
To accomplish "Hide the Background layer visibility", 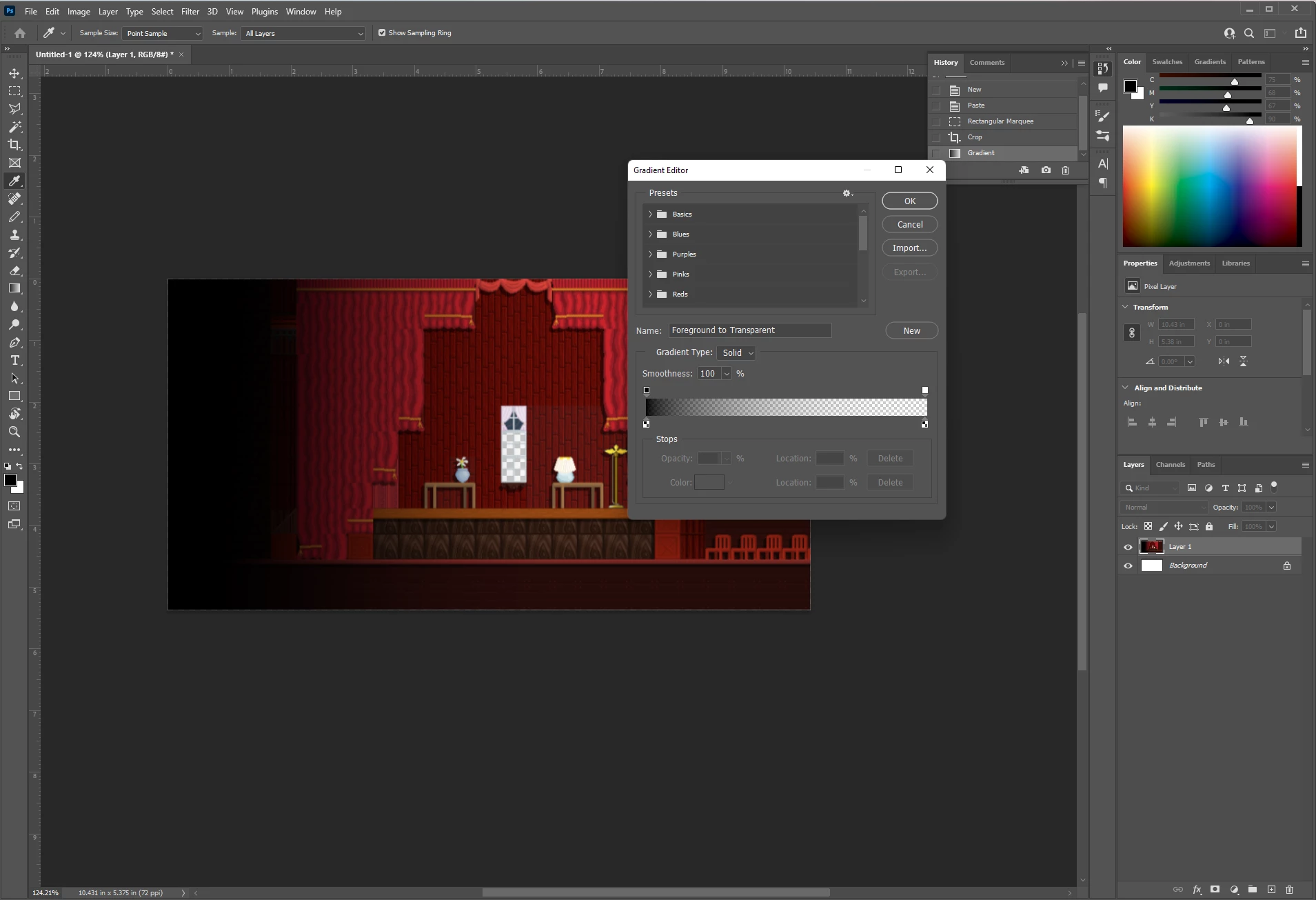I will 1128,566.
